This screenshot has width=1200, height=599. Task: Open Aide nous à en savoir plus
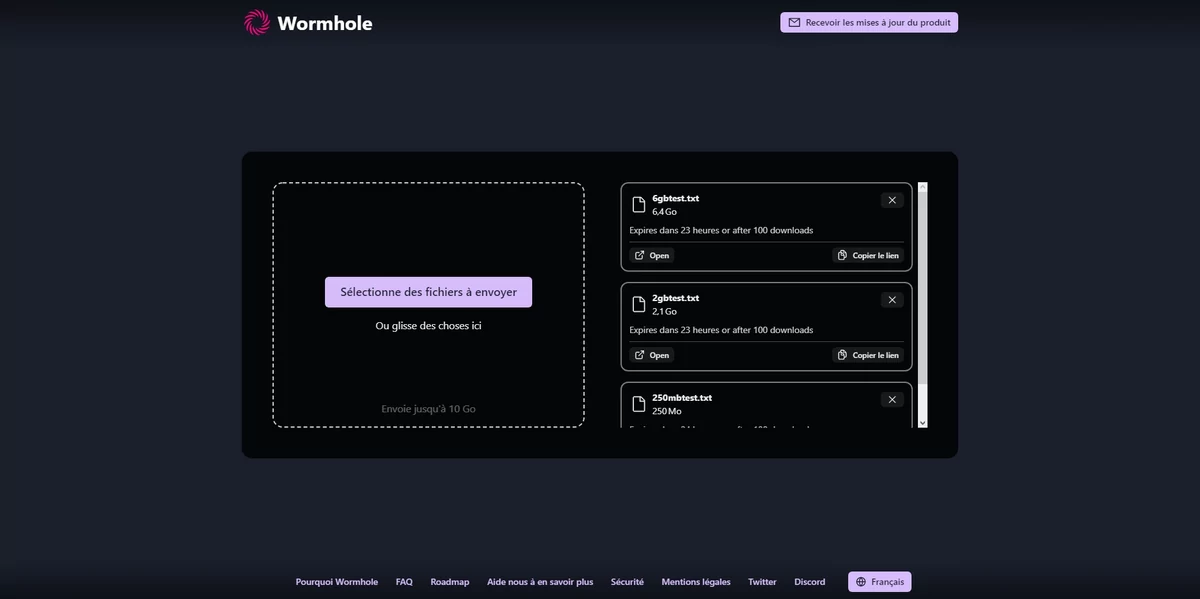pyautogui.click(x=540, y=582)
